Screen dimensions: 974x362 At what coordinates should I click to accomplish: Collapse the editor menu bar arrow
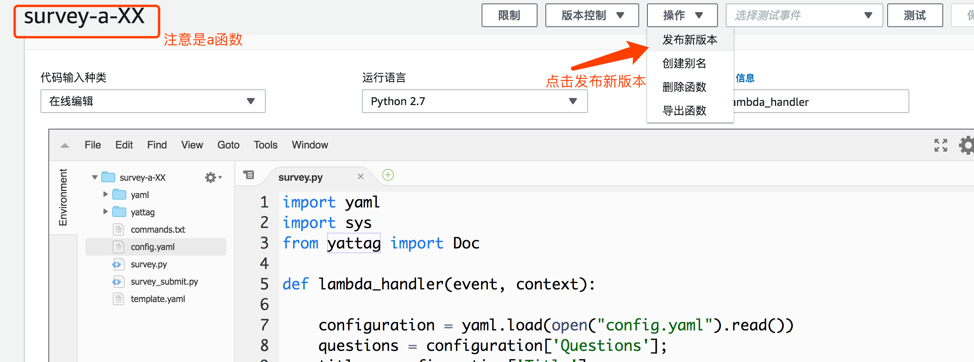65,145
